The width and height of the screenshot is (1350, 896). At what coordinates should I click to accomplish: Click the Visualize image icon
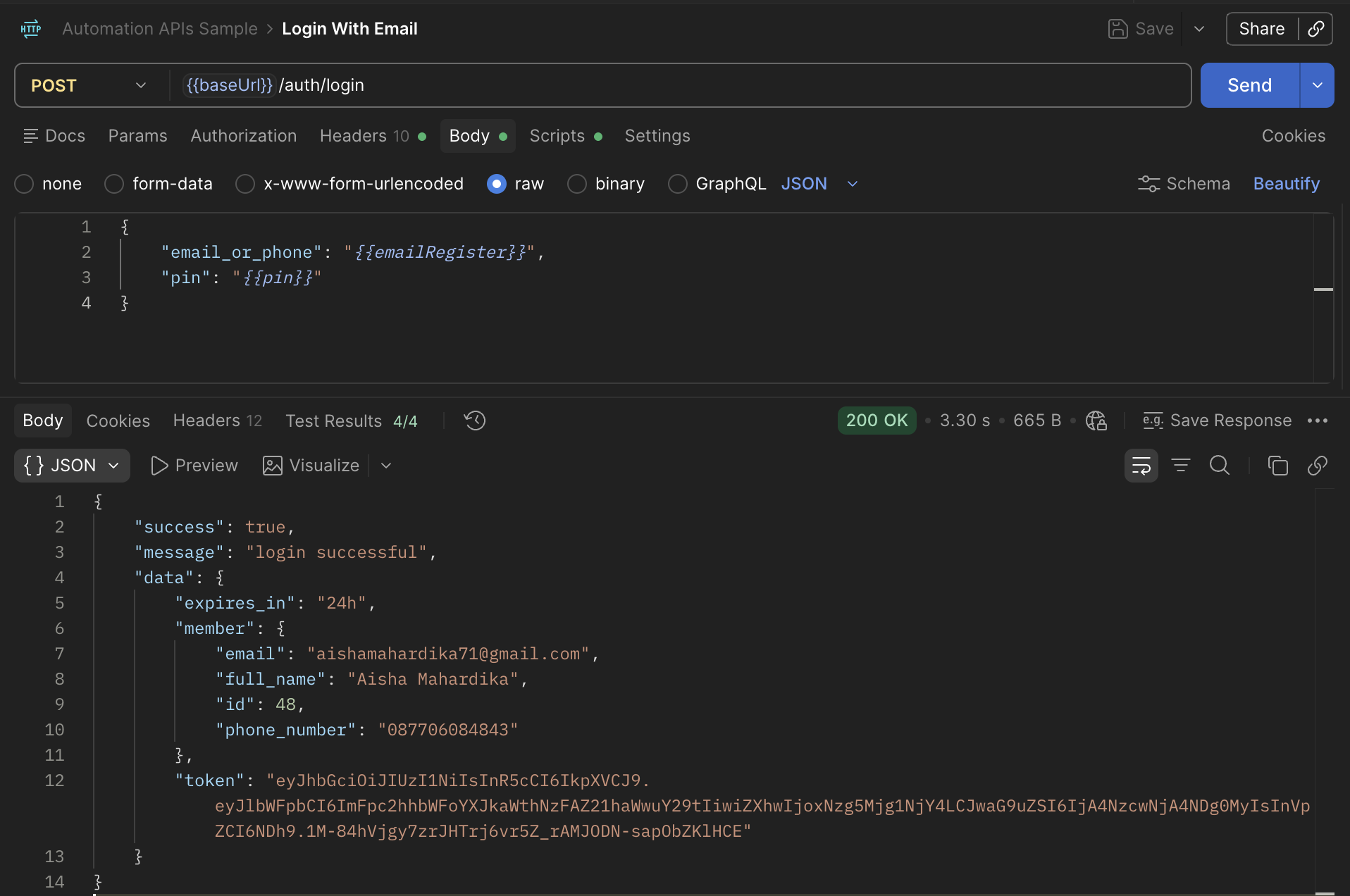click(273, 466)
